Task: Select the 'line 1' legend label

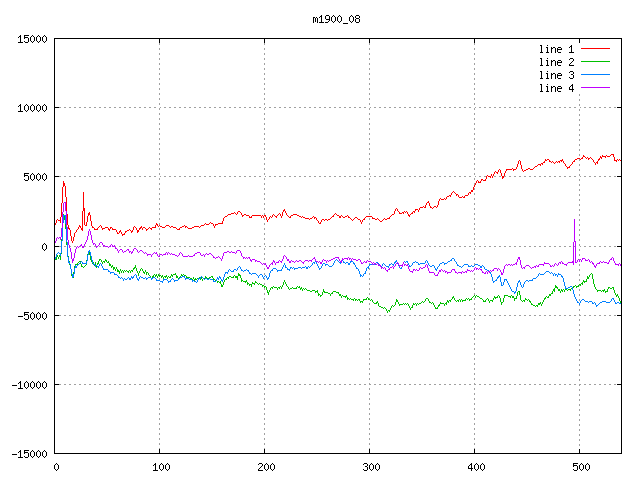Action: (x=556, y=49)
